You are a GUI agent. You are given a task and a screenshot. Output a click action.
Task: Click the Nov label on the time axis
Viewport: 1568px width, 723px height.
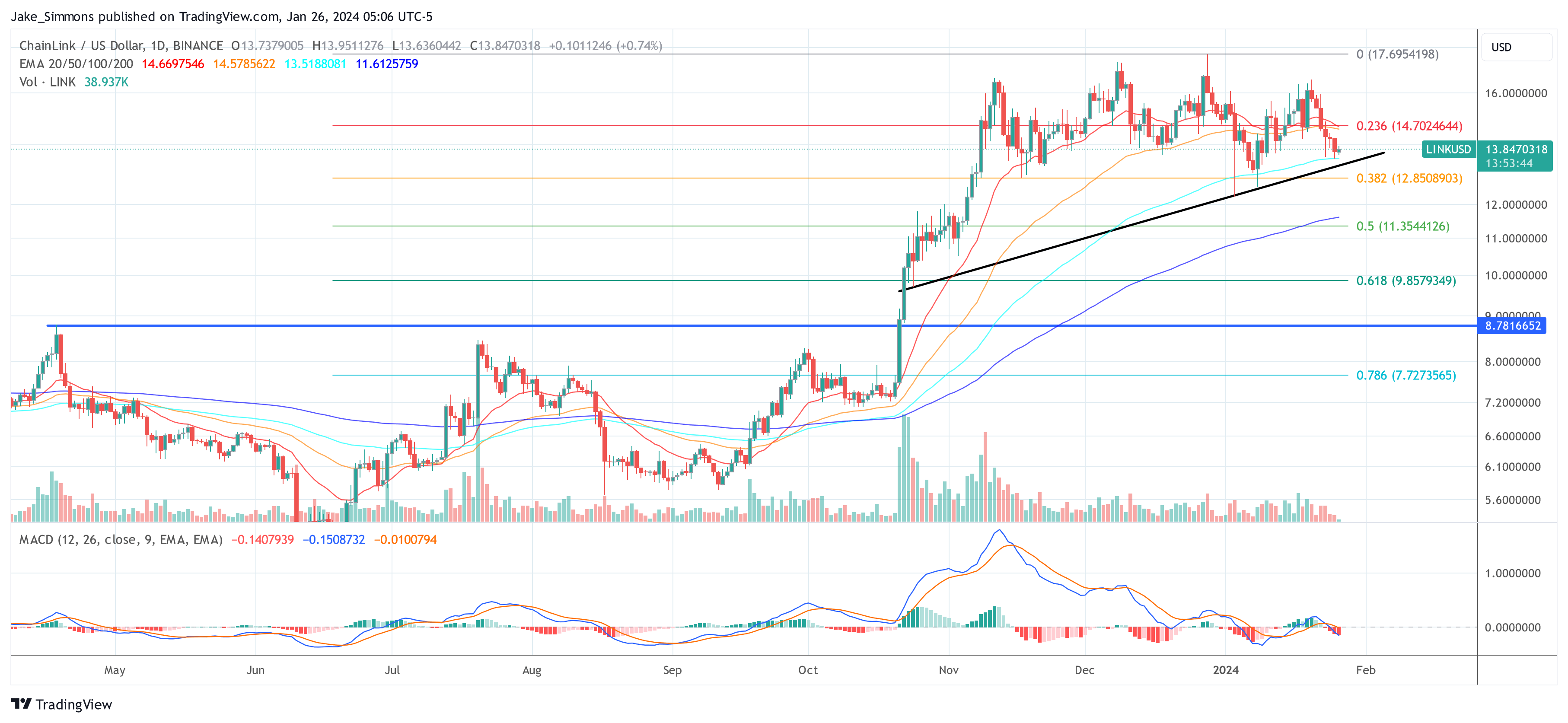(949, 670)
